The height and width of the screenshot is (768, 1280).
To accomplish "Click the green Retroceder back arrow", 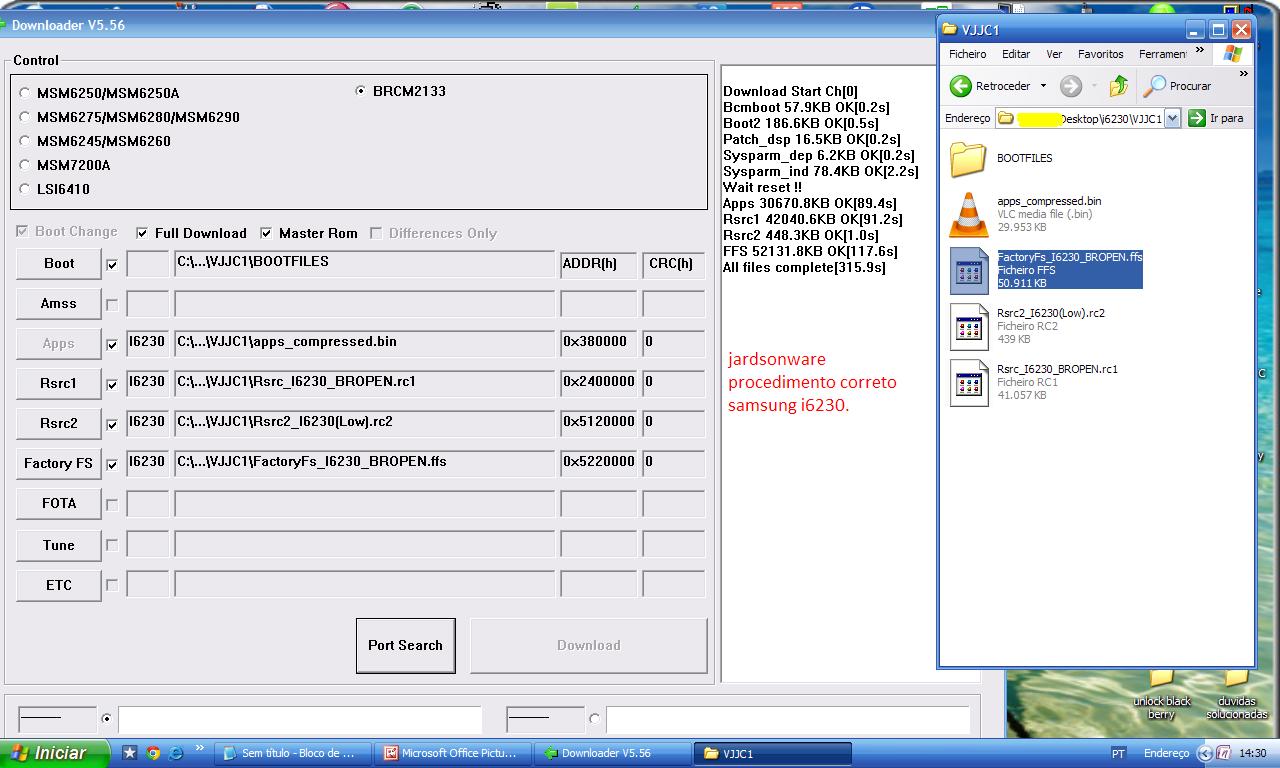I will coord(961,86).
